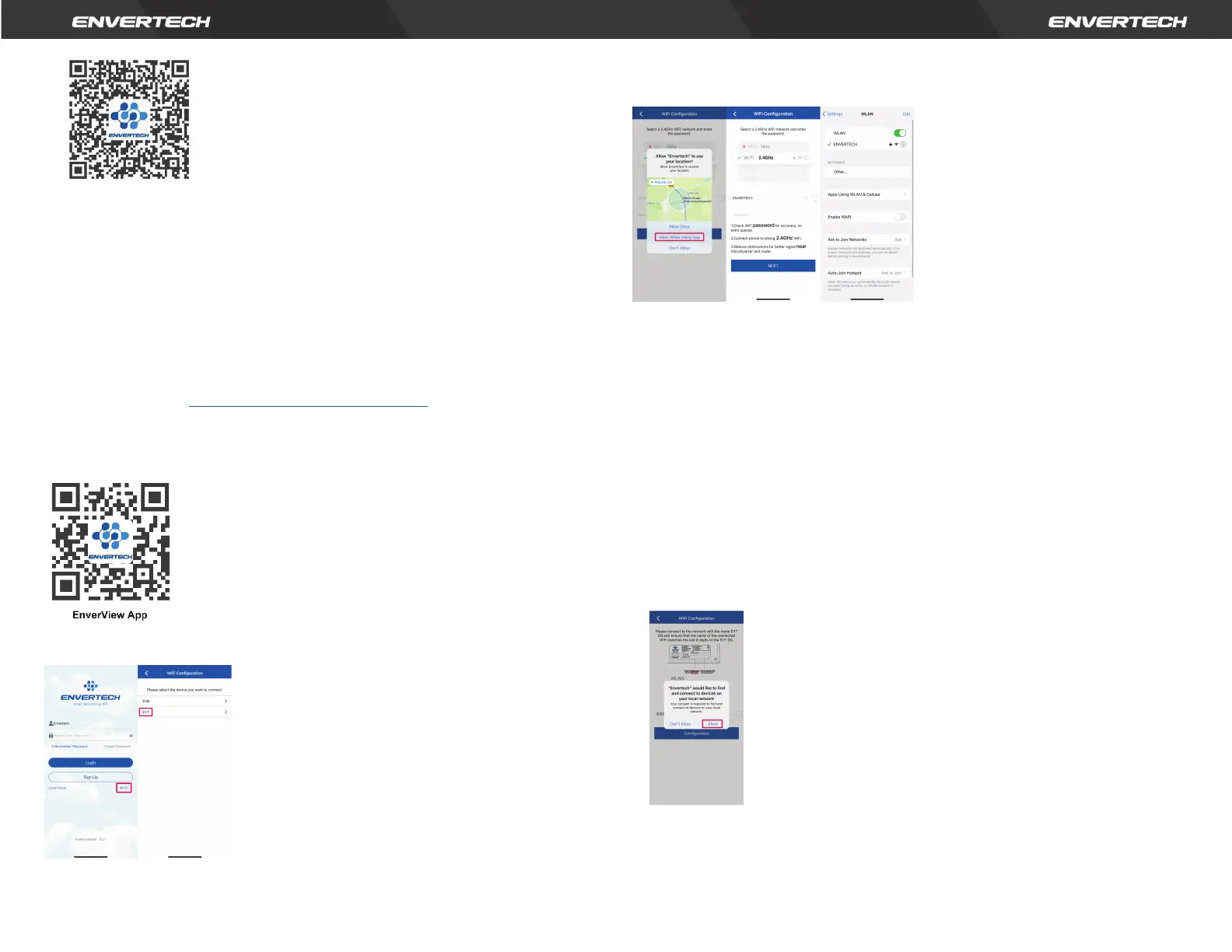Viewport: 1232px width, 952px height.
Task: Select the EVT device row
Action: (184, 712)
